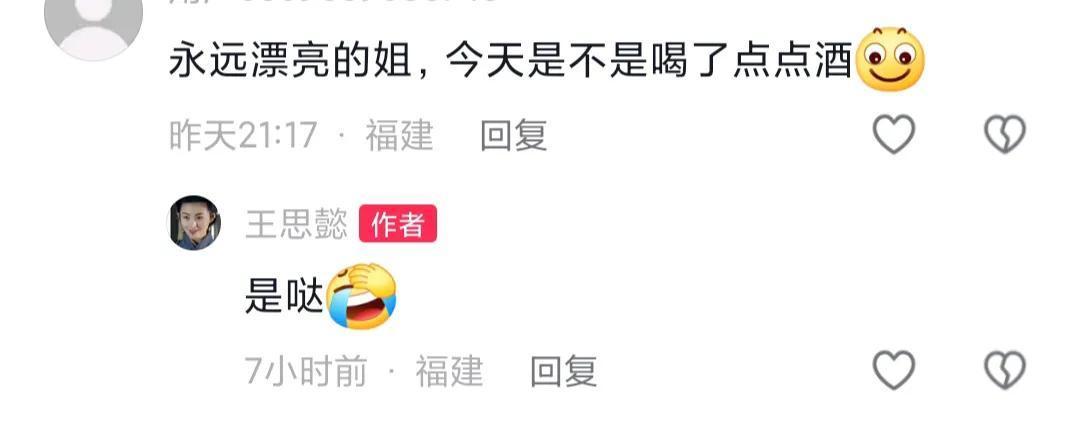Visit 王思懿's profile via username

click(296, 224)
